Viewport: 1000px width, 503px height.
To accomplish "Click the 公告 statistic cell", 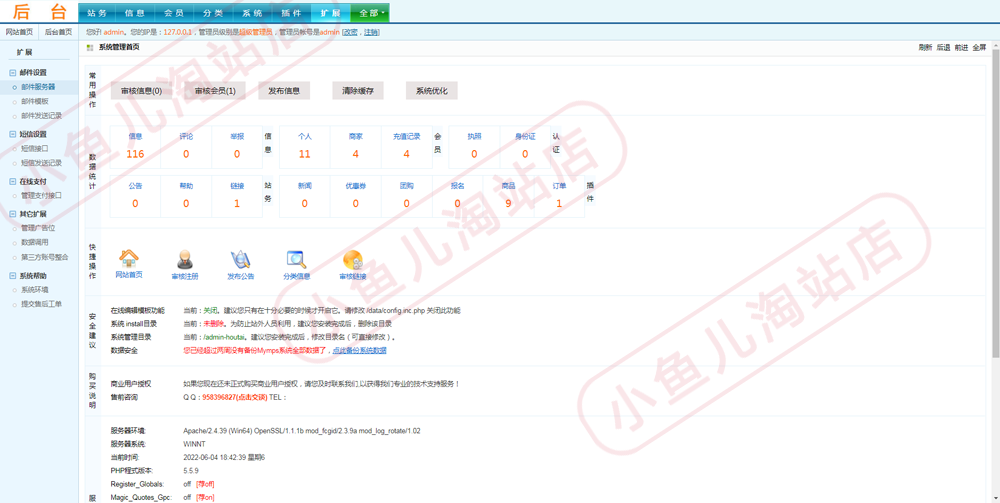I will click(x=135, y=196).
